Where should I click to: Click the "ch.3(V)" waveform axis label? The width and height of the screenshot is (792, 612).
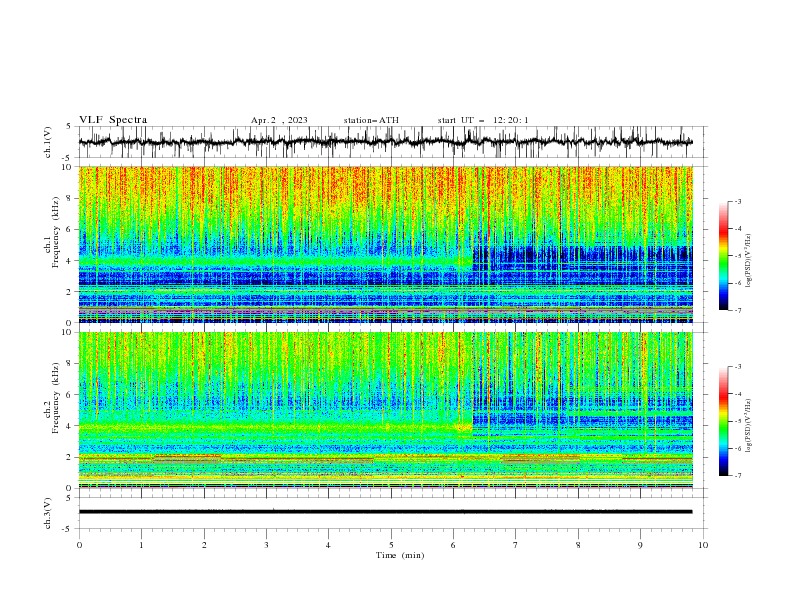pos(48,513)
